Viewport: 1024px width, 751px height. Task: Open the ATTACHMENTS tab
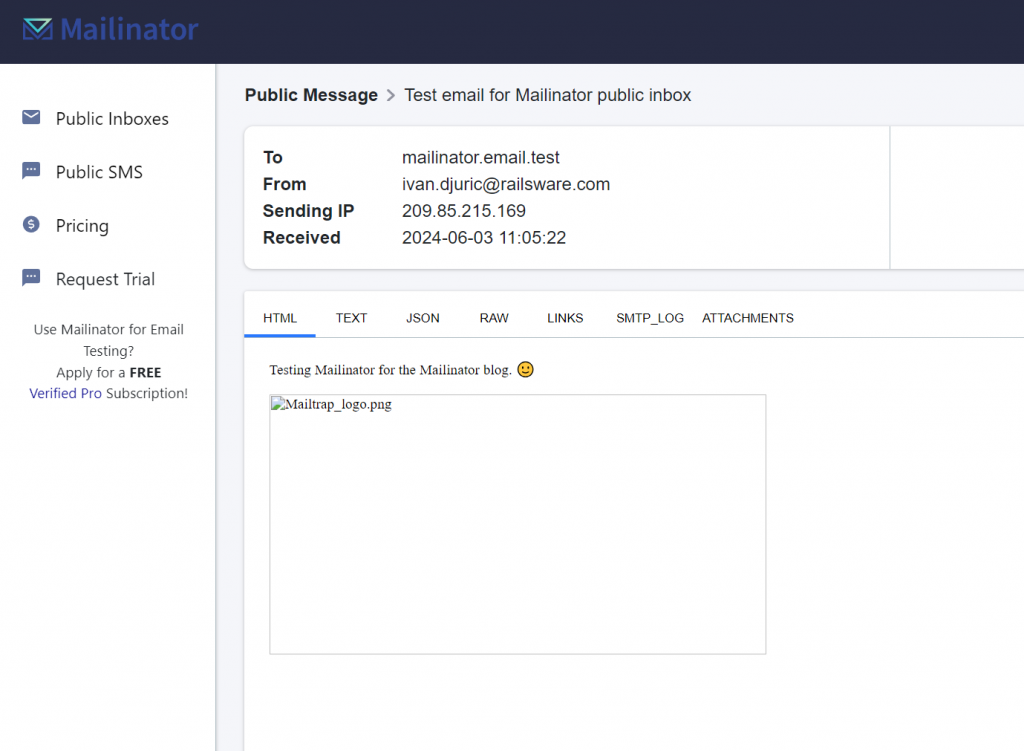[x=747, y=317]
